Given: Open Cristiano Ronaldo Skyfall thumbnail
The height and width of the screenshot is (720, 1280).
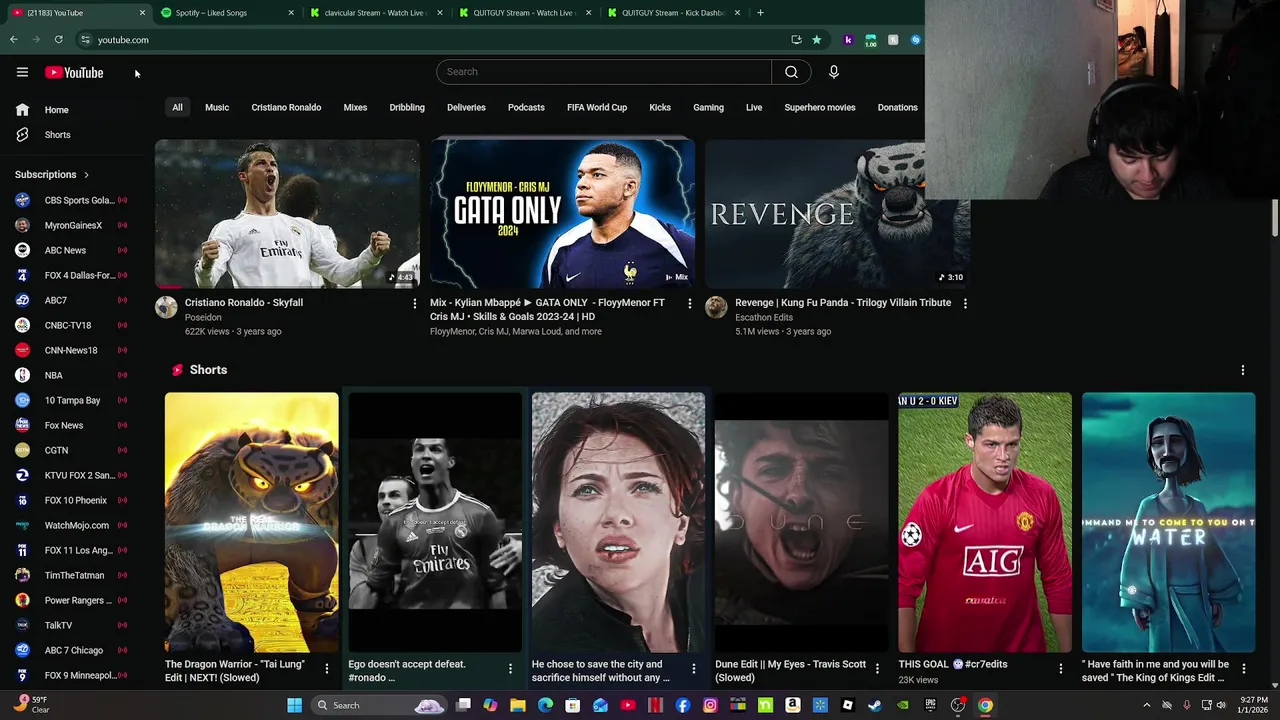Looking at the screenshot, I should (287, 214).
